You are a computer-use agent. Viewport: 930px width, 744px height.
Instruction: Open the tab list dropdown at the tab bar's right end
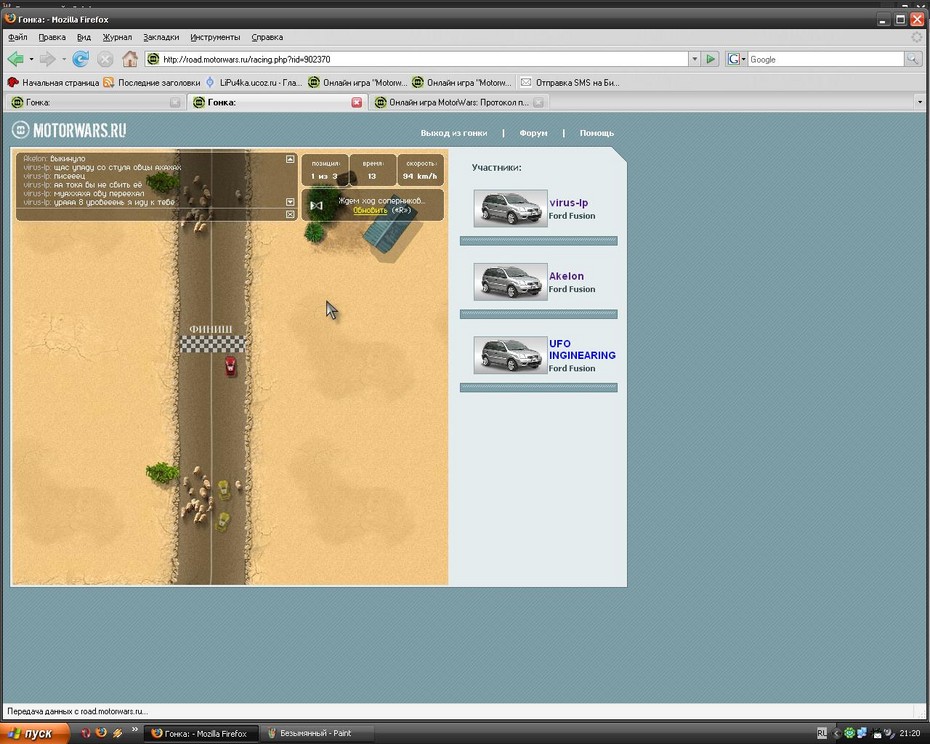tap(920, 102)
